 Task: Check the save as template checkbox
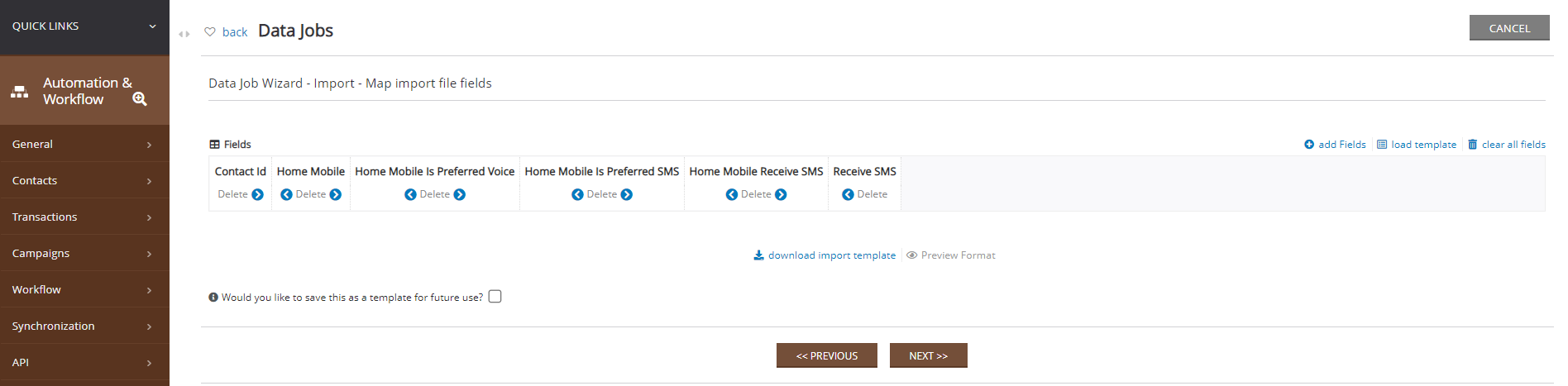click(x=495, y=297)
